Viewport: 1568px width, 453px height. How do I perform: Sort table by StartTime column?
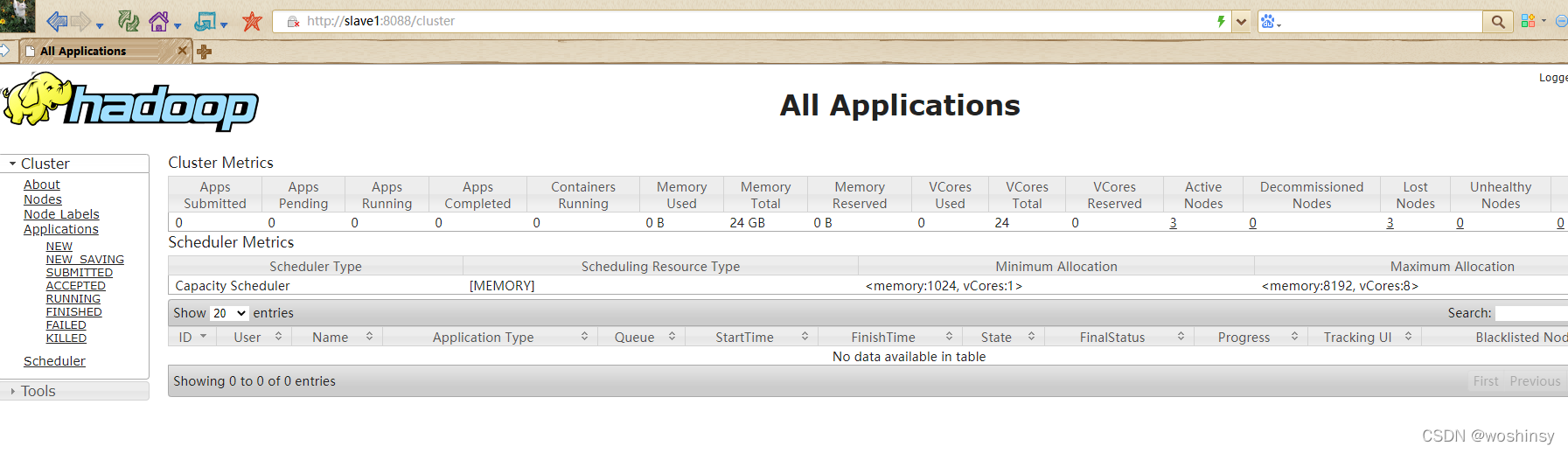[x=751, y=338]
